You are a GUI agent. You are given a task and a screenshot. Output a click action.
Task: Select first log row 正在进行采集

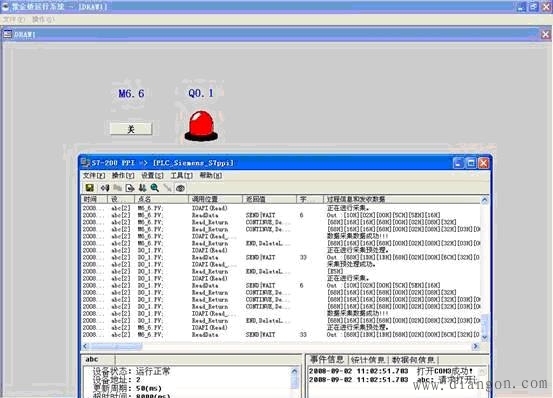[x=280, y=208]
